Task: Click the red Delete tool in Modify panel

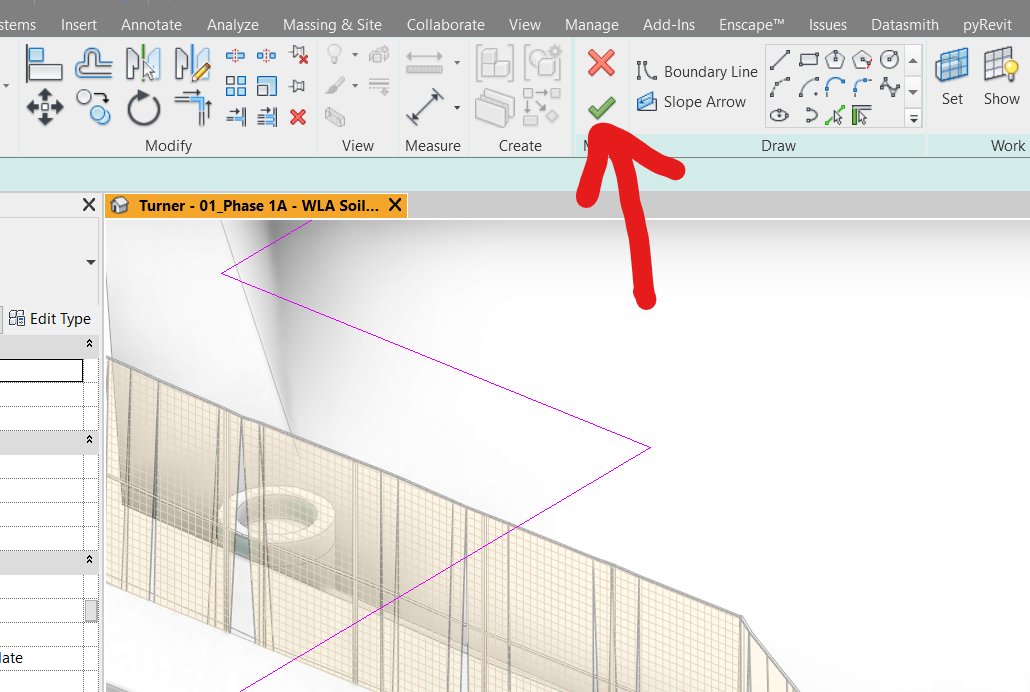Action: pos(298,117)
